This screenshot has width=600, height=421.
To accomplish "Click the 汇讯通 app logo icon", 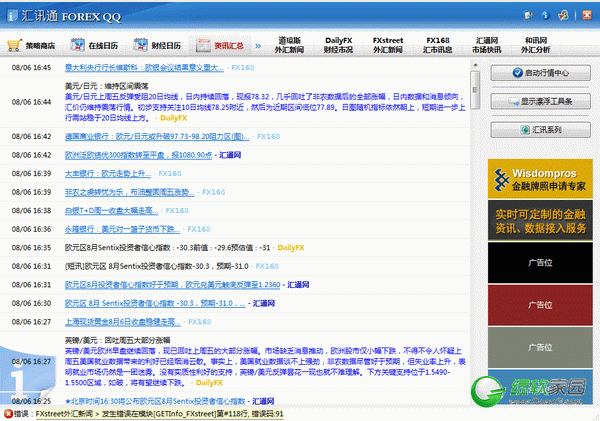I will point(12,15).
